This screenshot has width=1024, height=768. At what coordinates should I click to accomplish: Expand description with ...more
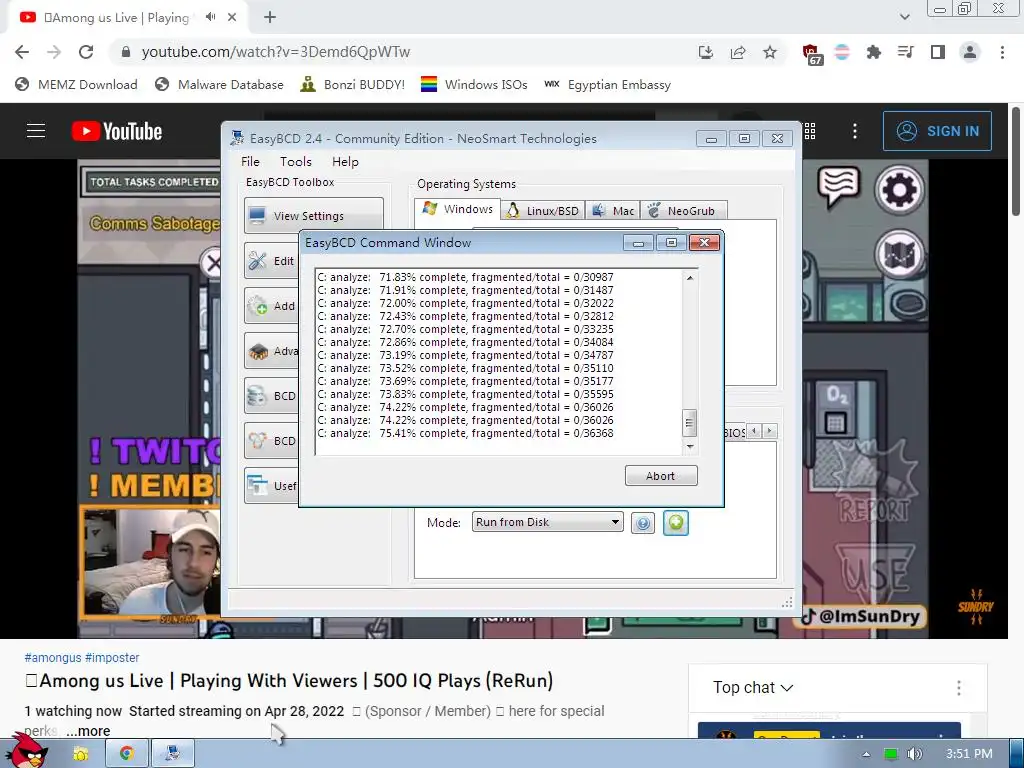88,731
